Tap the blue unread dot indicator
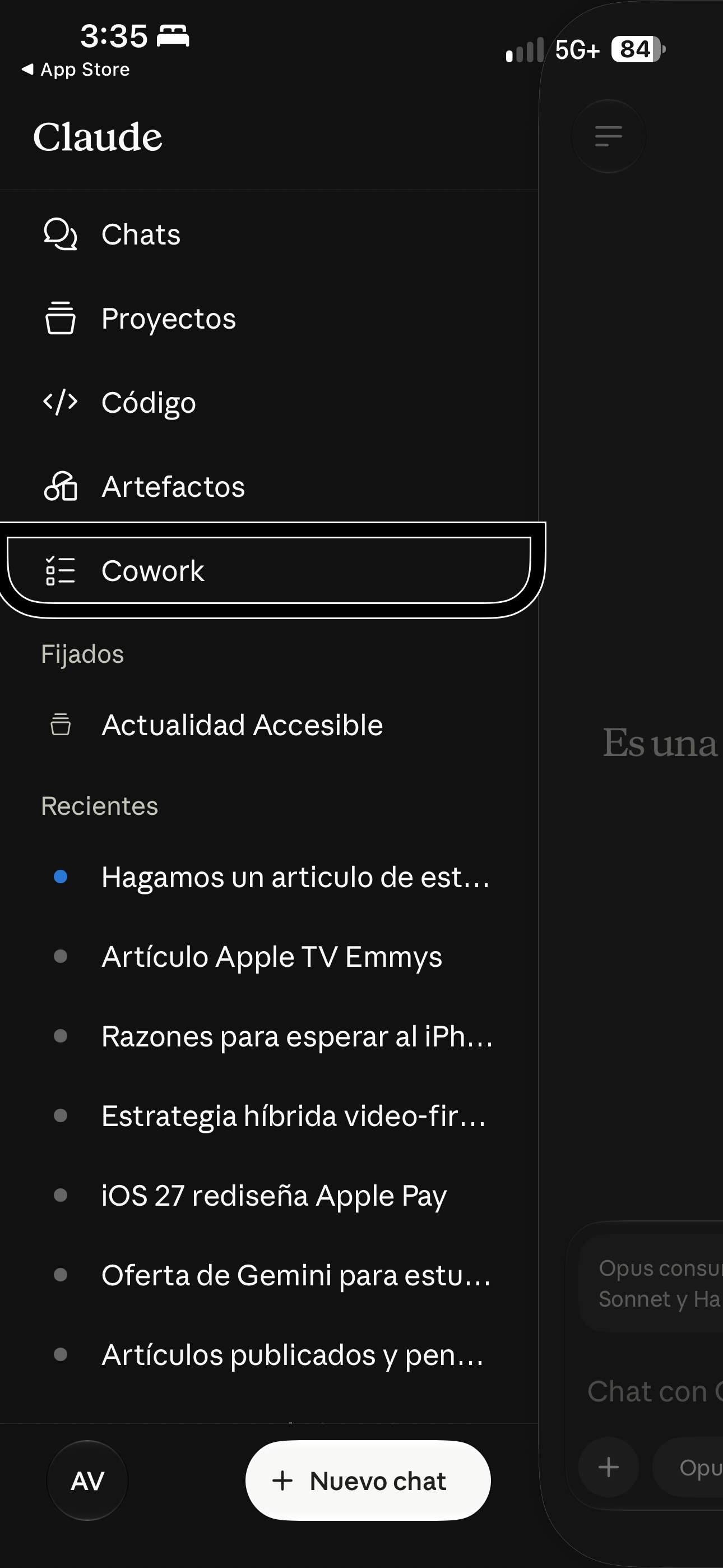Viewport: 723px width, 1568px height. pos(61,877)
